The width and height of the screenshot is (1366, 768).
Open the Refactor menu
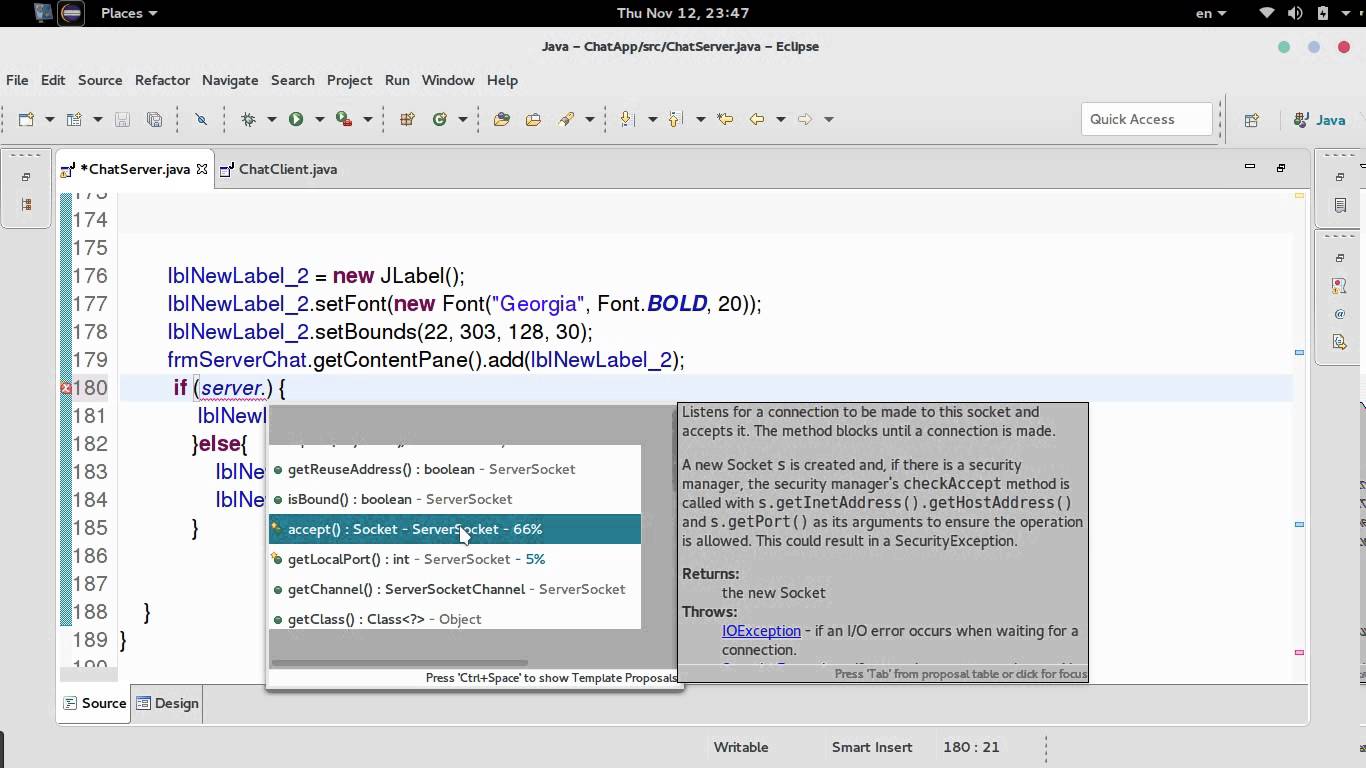[162, 80]
